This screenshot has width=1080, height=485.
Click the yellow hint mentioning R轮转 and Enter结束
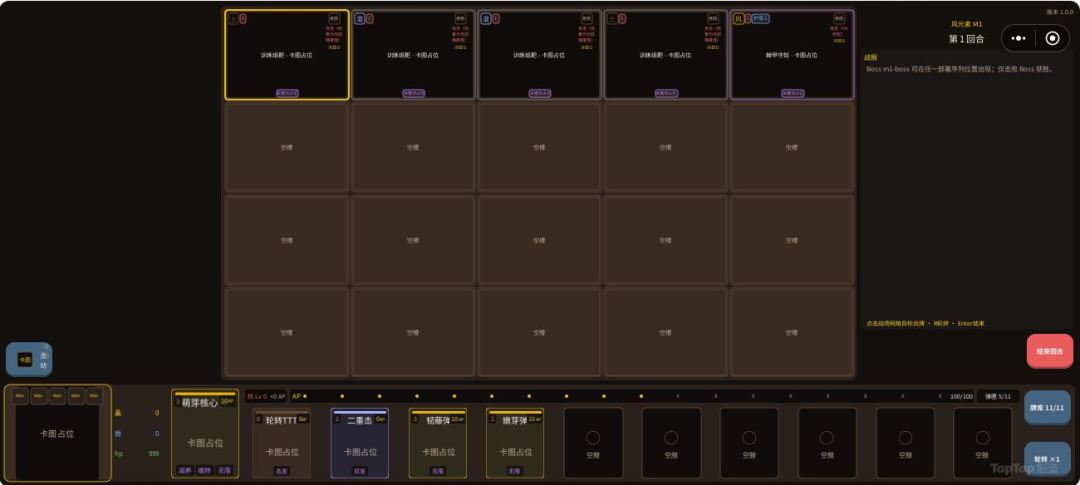pyautogui.click(x=925, y=323)
